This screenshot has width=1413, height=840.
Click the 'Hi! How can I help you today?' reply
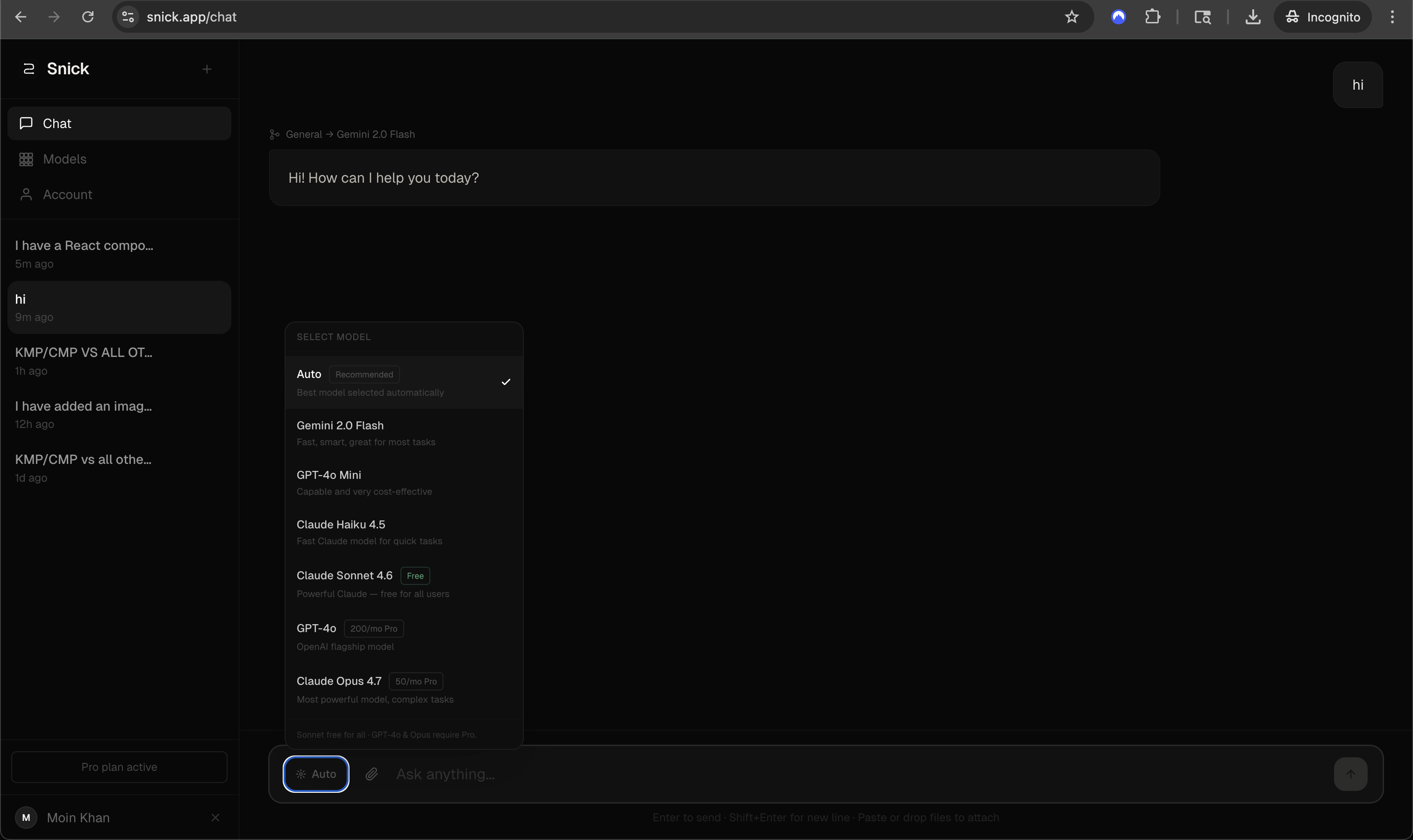[714, 178]
